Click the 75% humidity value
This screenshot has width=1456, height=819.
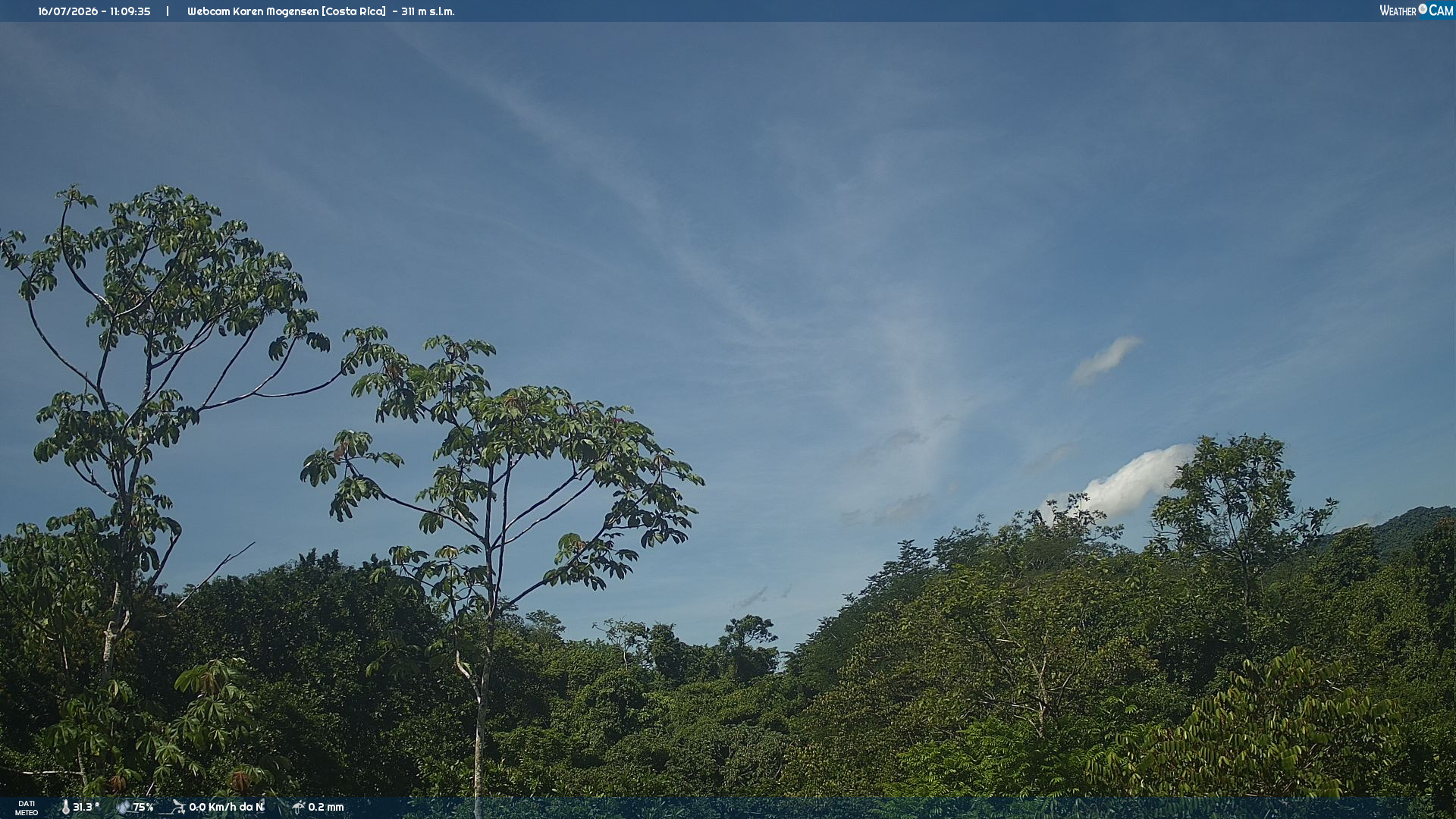(x=143, y=808)
